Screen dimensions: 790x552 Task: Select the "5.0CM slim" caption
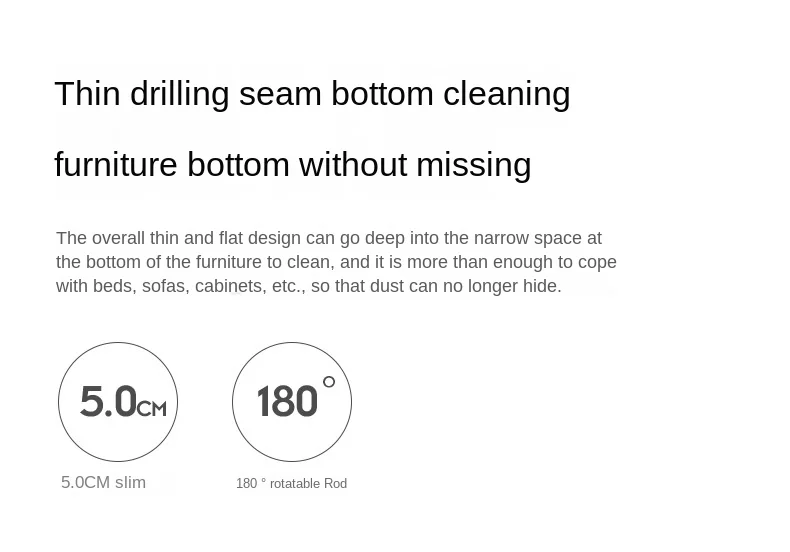tap(103, 482)
